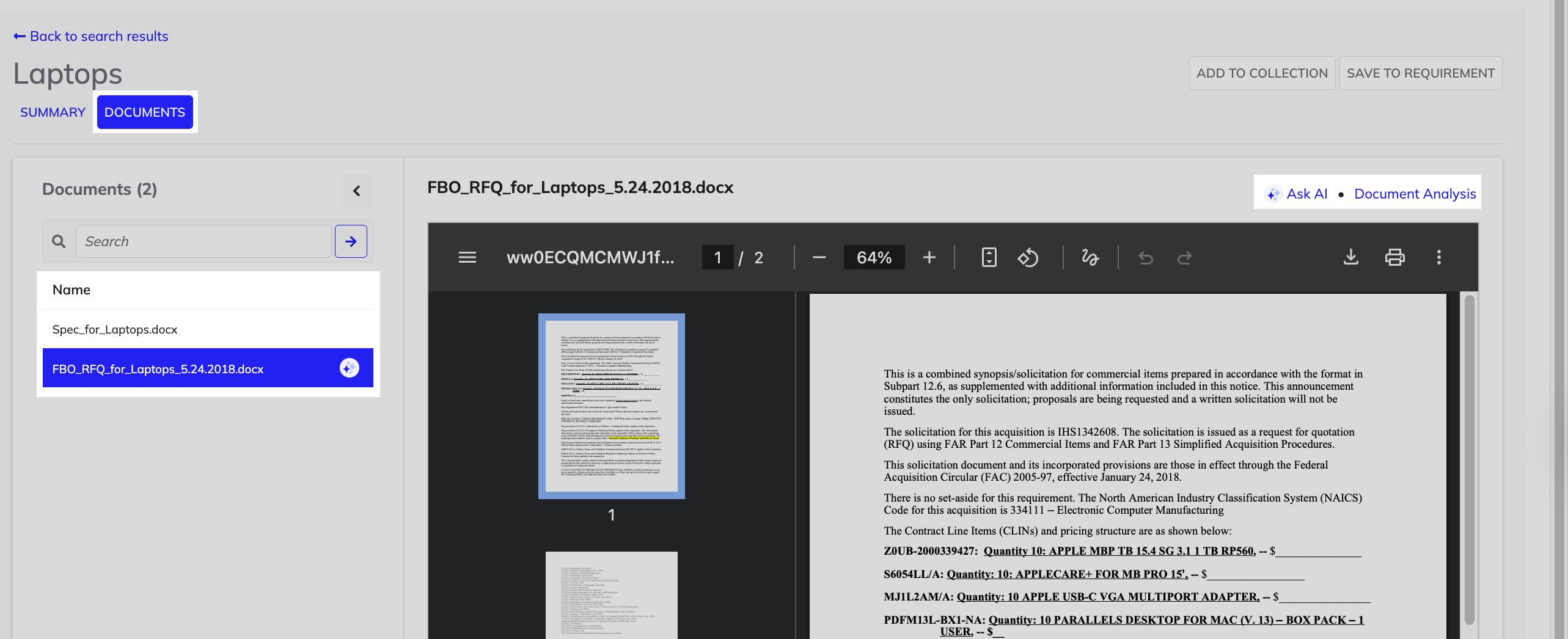Zoom out with the minus button
Image resolution: width=1568 pixels, height=639 pixels.
pyautogui.click(x=819, y=257)
